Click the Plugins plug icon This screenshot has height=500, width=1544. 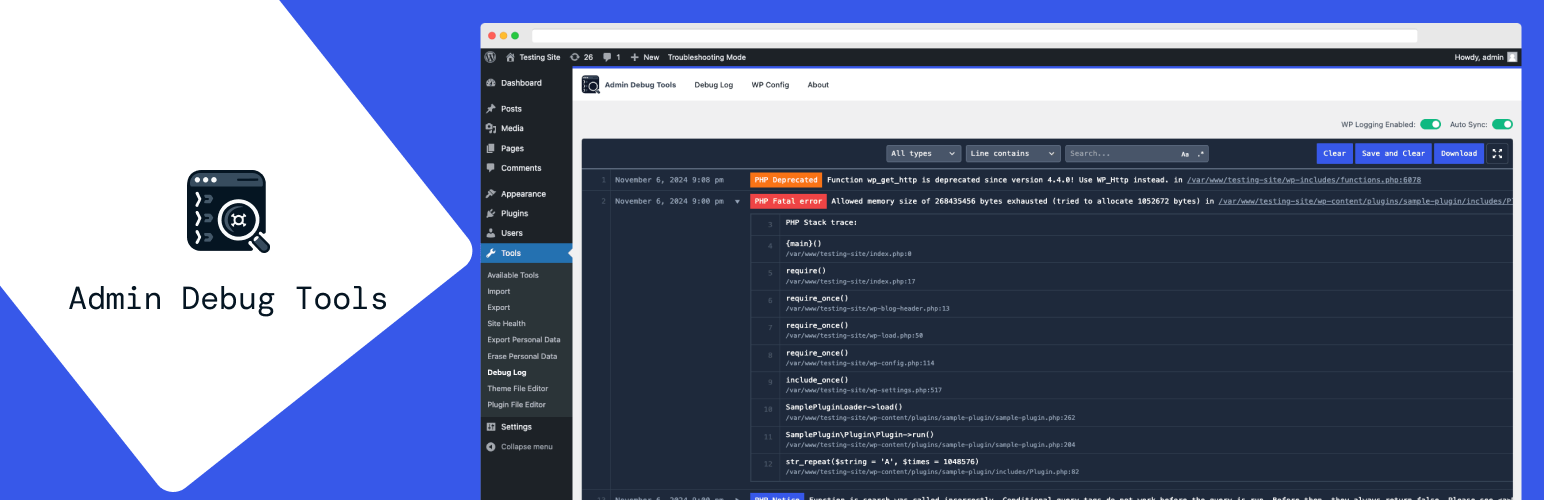pos(491,213)
